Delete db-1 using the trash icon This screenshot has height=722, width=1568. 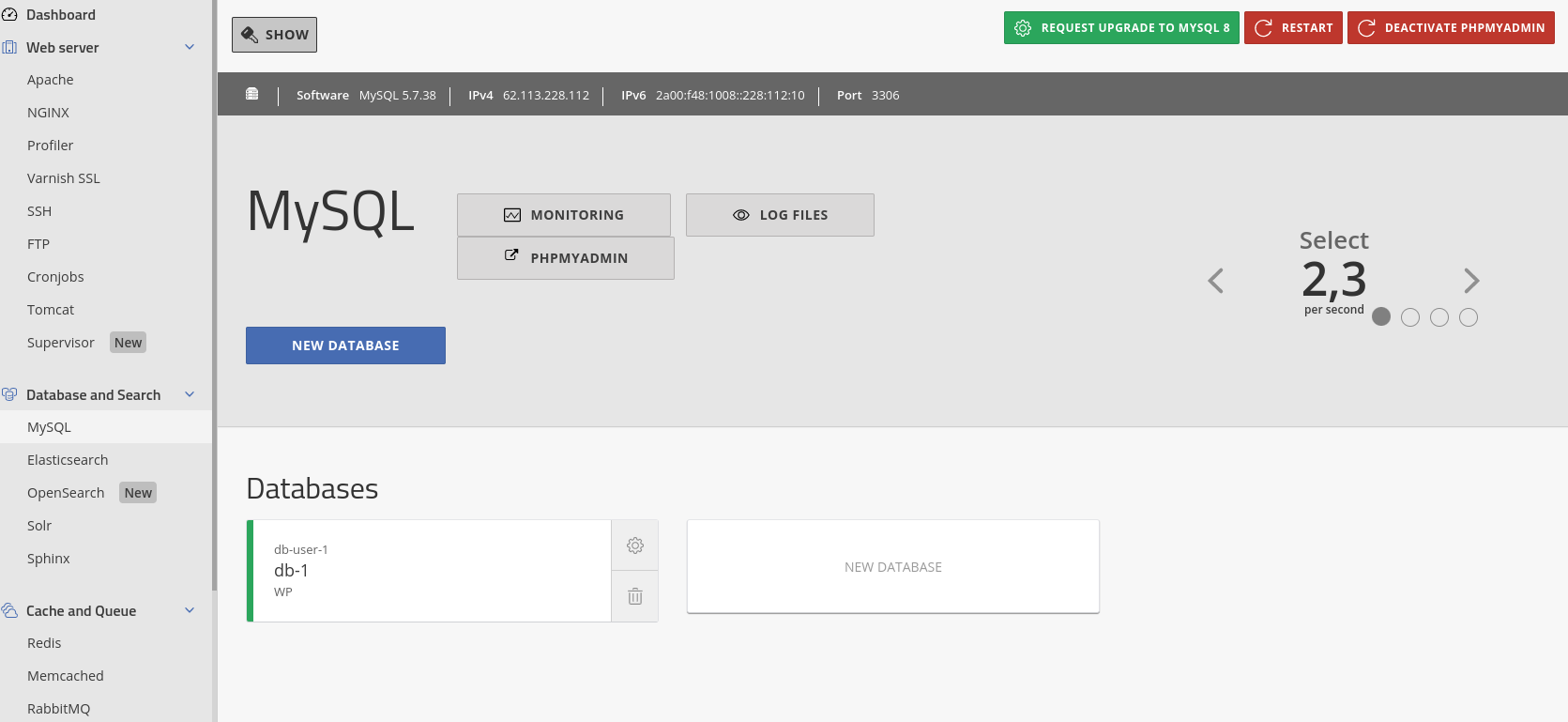[635, 596]
